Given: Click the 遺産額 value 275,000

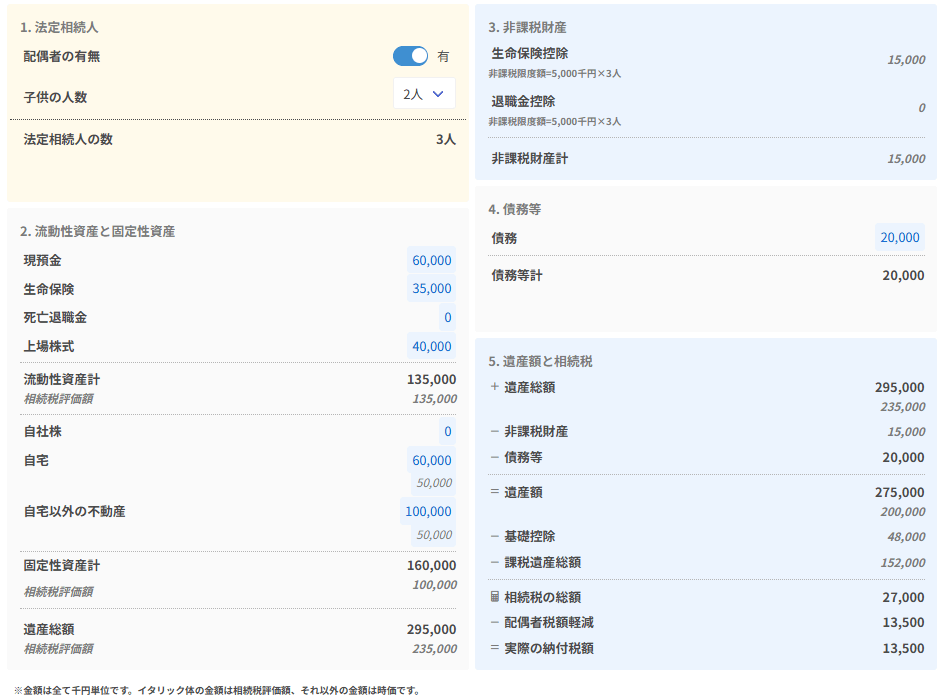Looking at the screenshot, I should click(x=899, y=492).
